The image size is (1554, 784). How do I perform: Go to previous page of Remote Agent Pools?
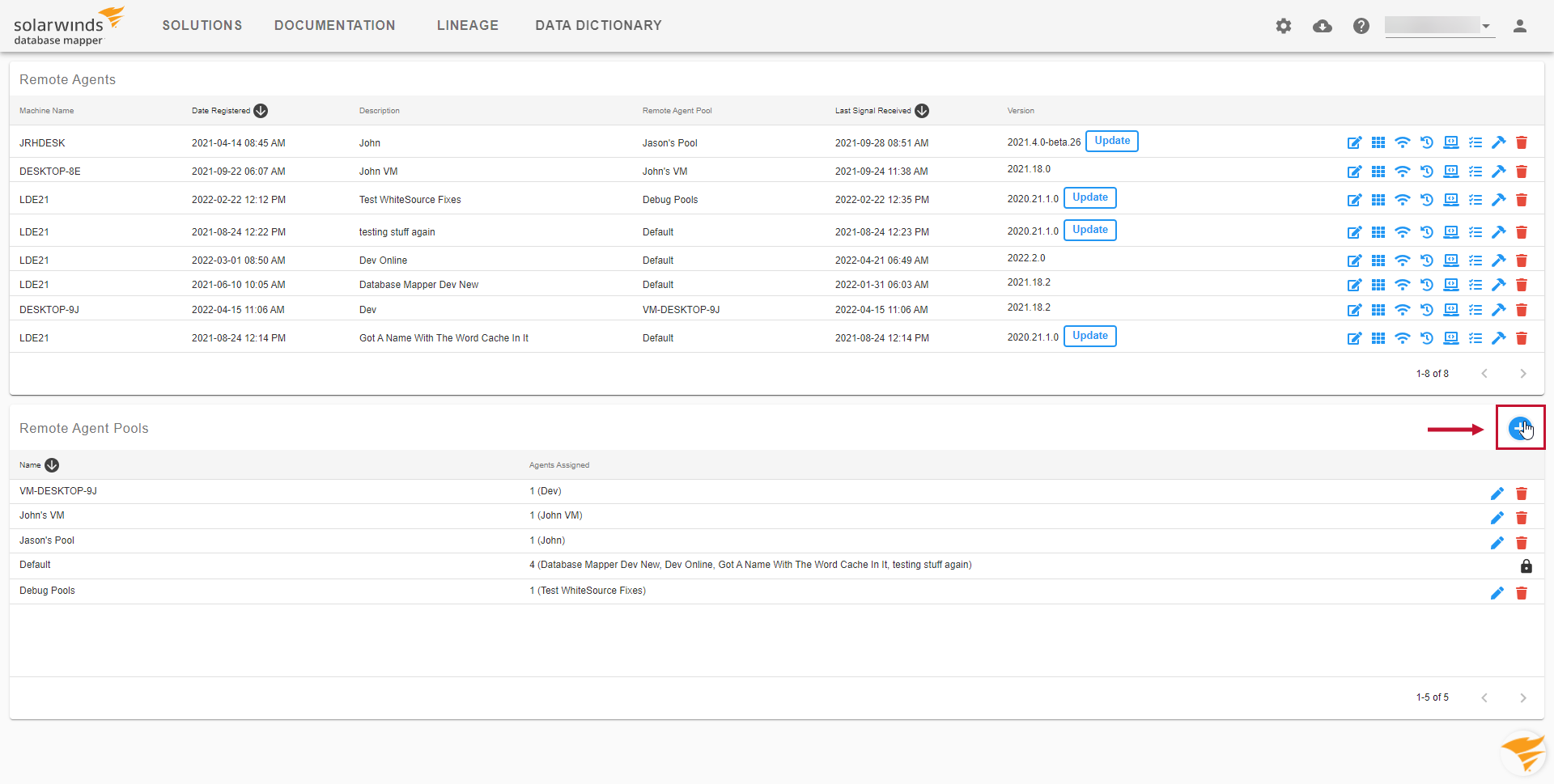1484,697
